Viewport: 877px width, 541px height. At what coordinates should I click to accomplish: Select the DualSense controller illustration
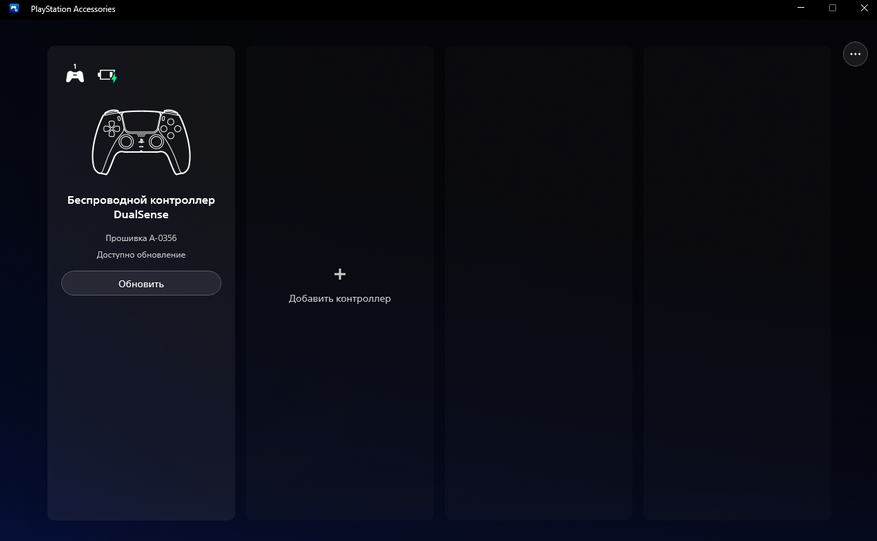(141, 142)
